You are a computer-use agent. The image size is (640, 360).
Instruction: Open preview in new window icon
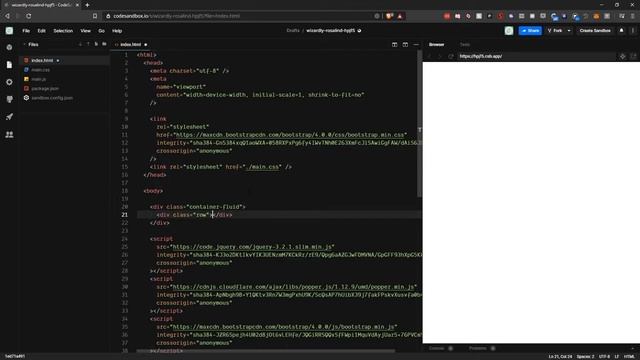[x=633, y=56]
